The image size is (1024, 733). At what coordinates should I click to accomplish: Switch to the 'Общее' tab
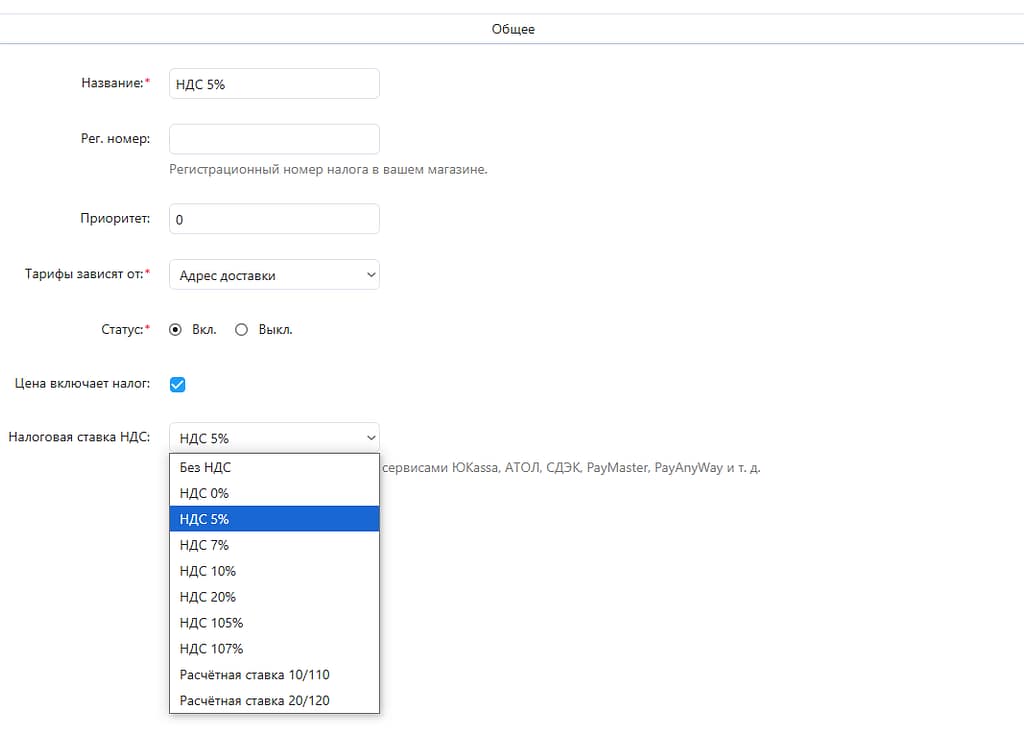(512, 29)
